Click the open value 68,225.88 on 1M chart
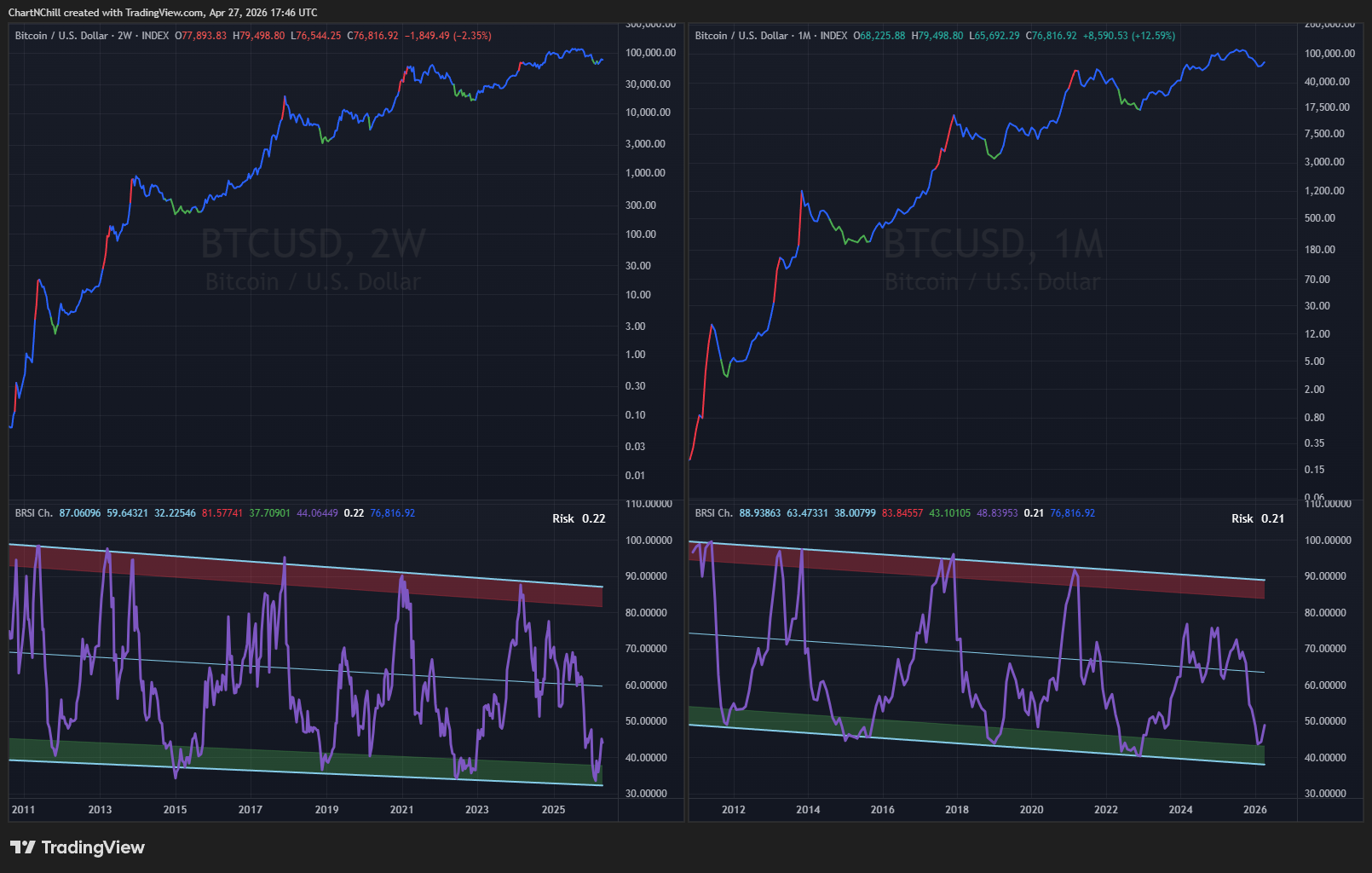Viewport: 1372px width, 873px height. click(x=883, y=36)
